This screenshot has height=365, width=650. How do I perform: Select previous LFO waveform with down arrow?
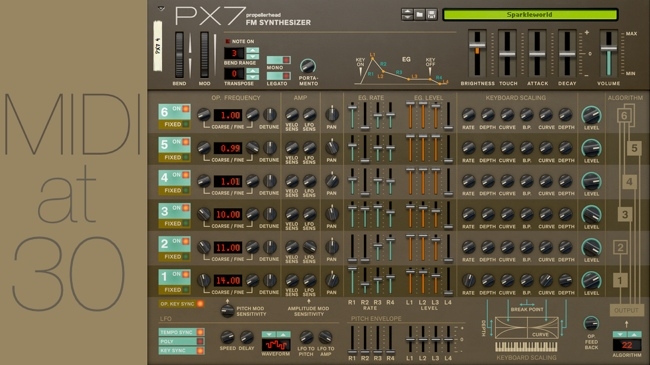tap(269, 334)
